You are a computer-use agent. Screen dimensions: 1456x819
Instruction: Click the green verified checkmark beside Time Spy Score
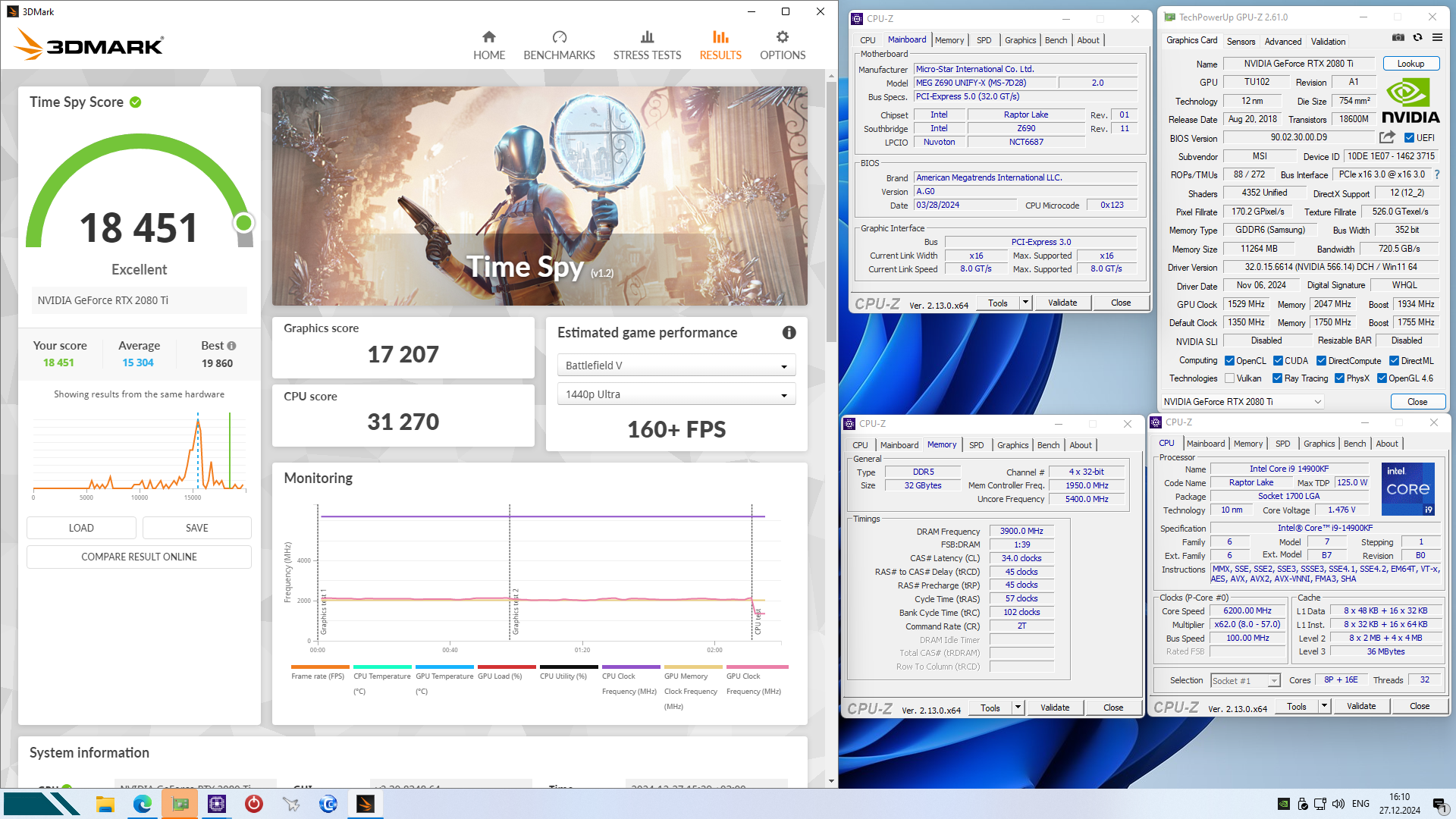coord(135,102)
